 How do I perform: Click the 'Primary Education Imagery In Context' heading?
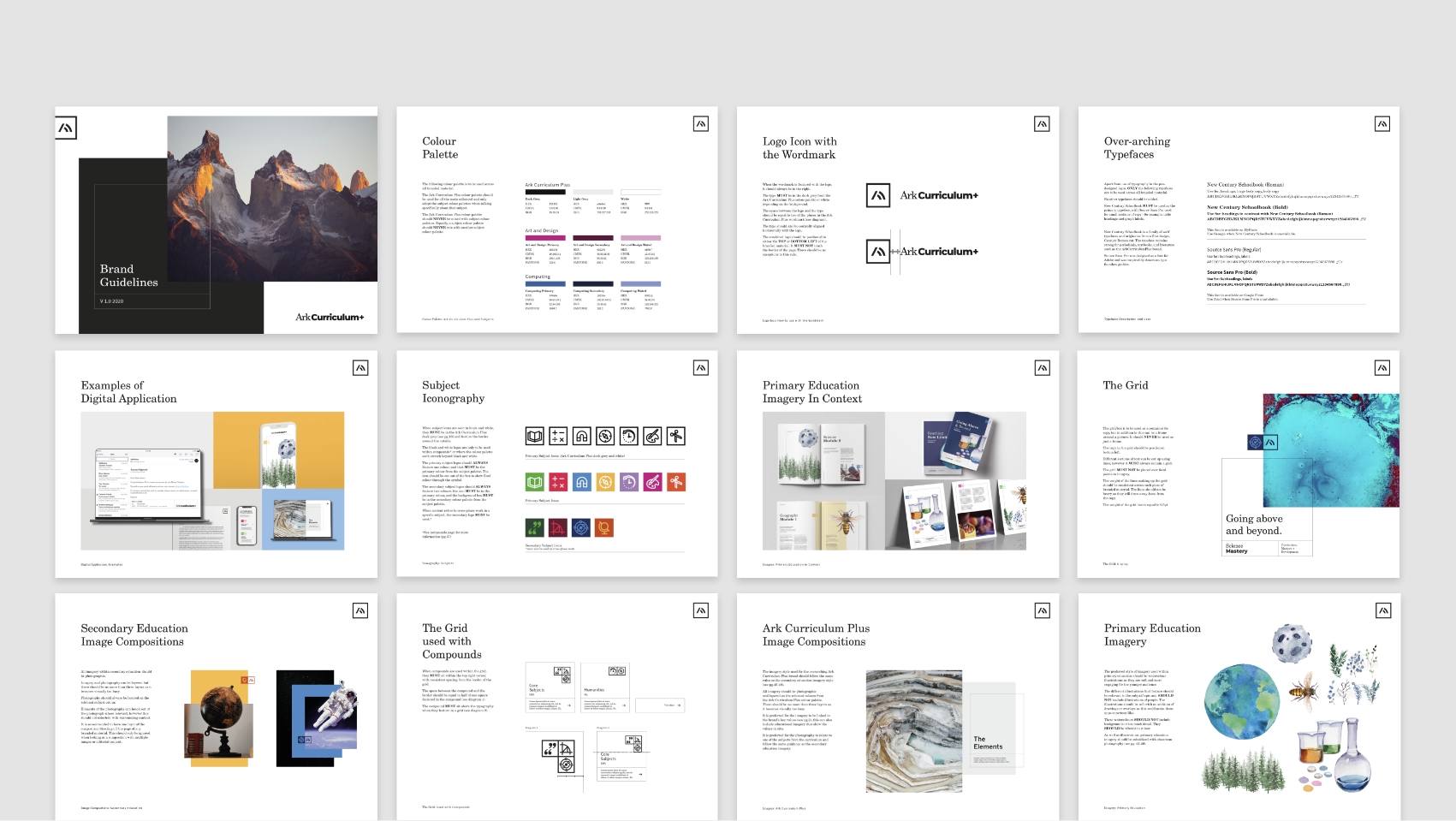[812, 392]
